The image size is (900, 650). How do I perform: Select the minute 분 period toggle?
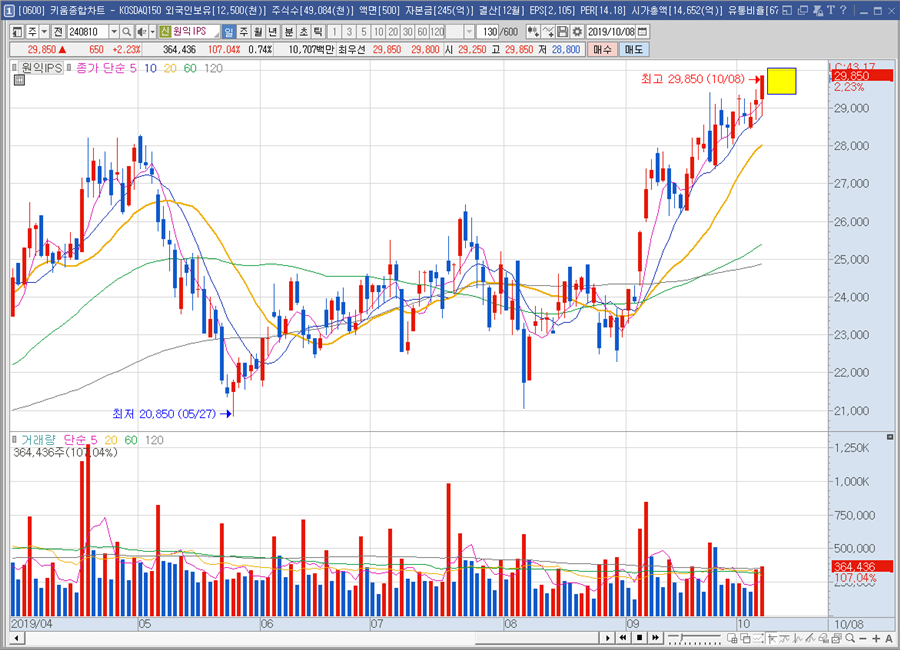(x=289, y=32)
